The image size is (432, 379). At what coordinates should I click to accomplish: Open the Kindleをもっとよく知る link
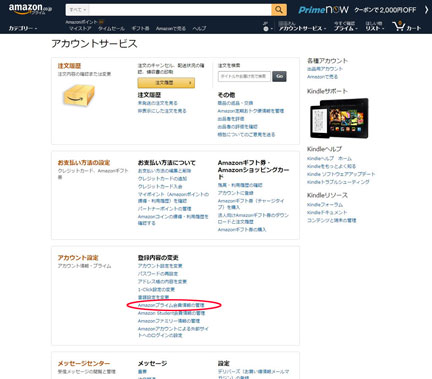331,166
